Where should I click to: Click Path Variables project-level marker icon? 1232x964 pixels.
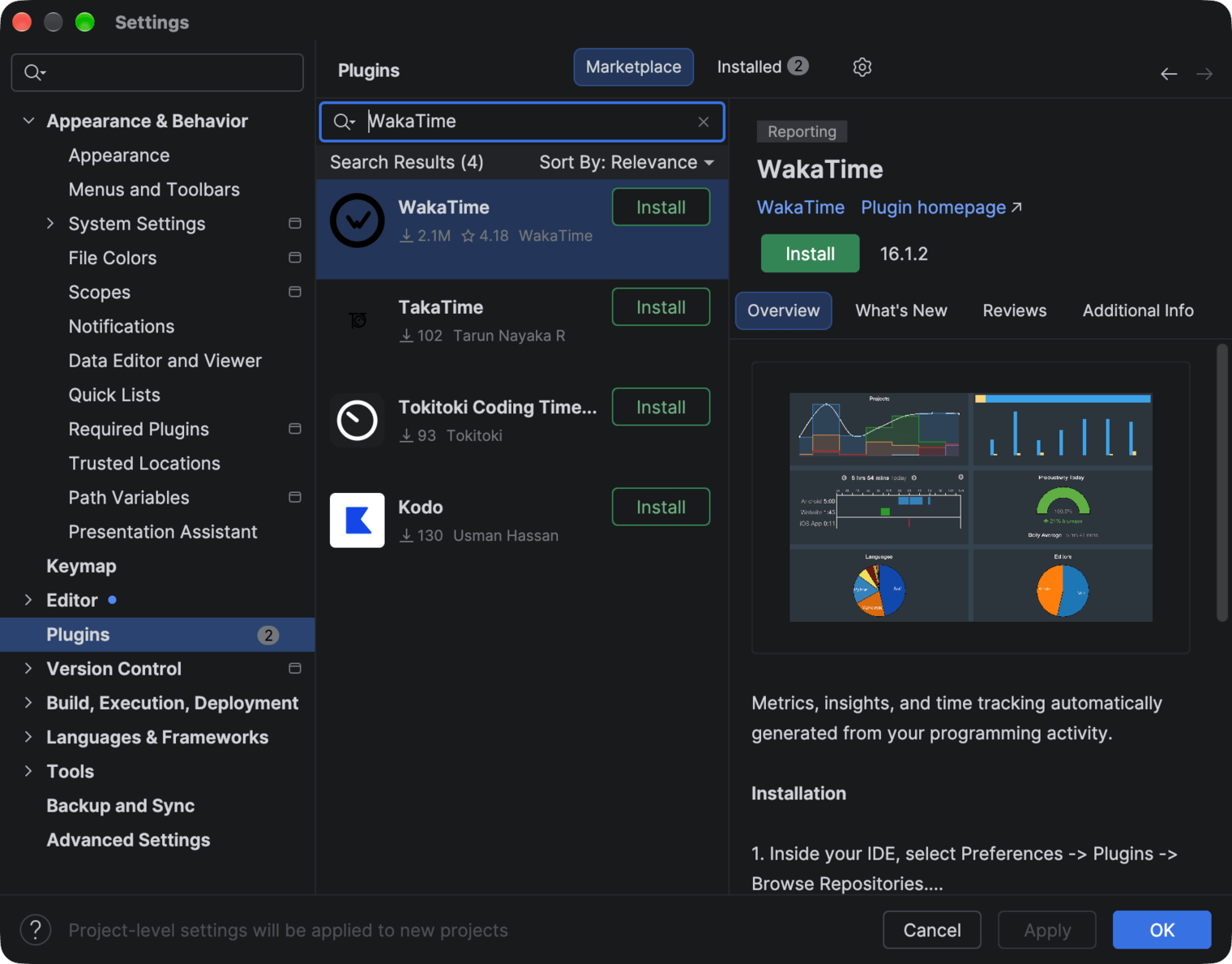point(295,497)
